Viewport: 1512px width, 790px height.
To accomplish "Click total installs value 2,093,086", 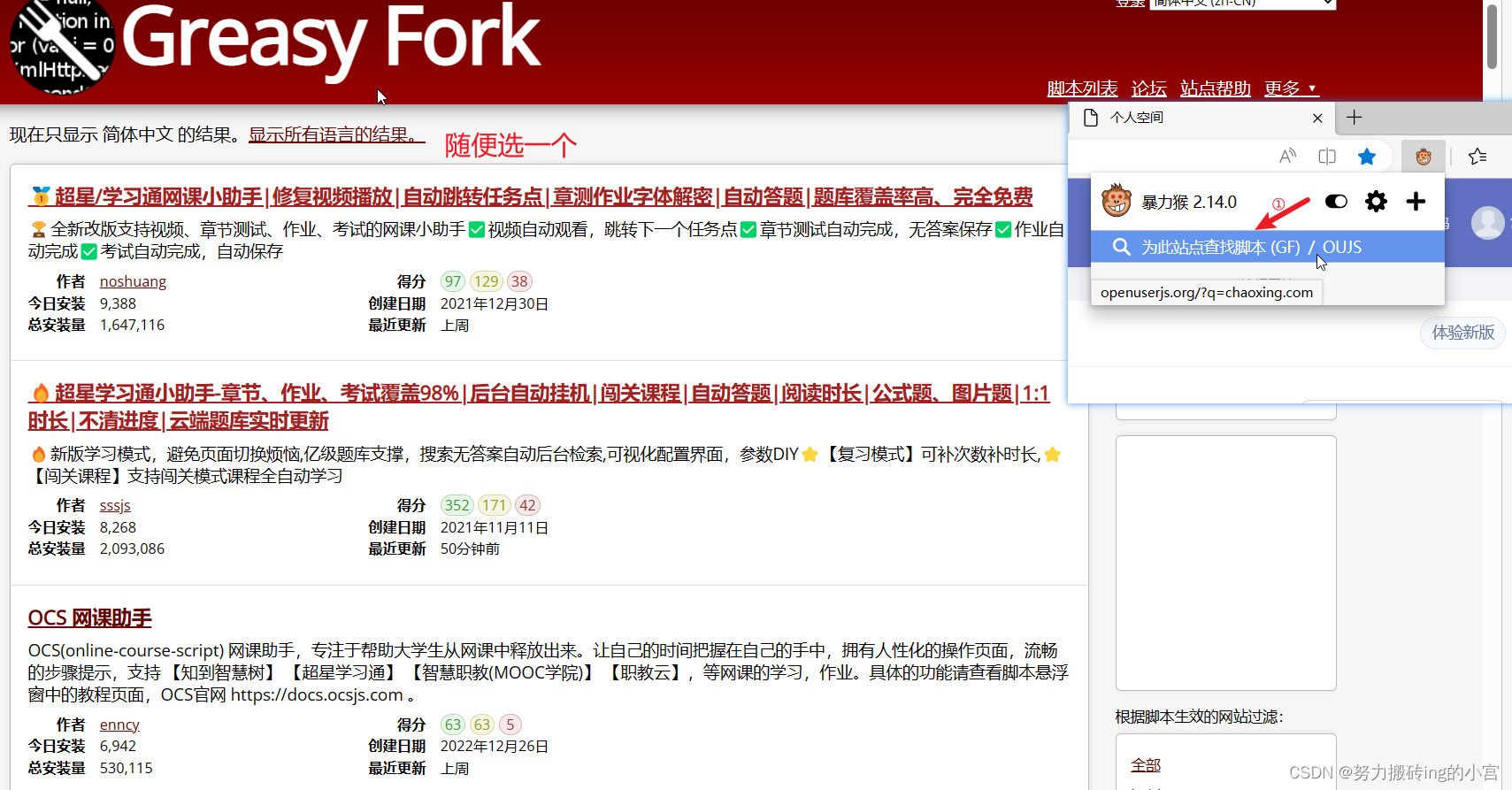I will coord(132,548).
